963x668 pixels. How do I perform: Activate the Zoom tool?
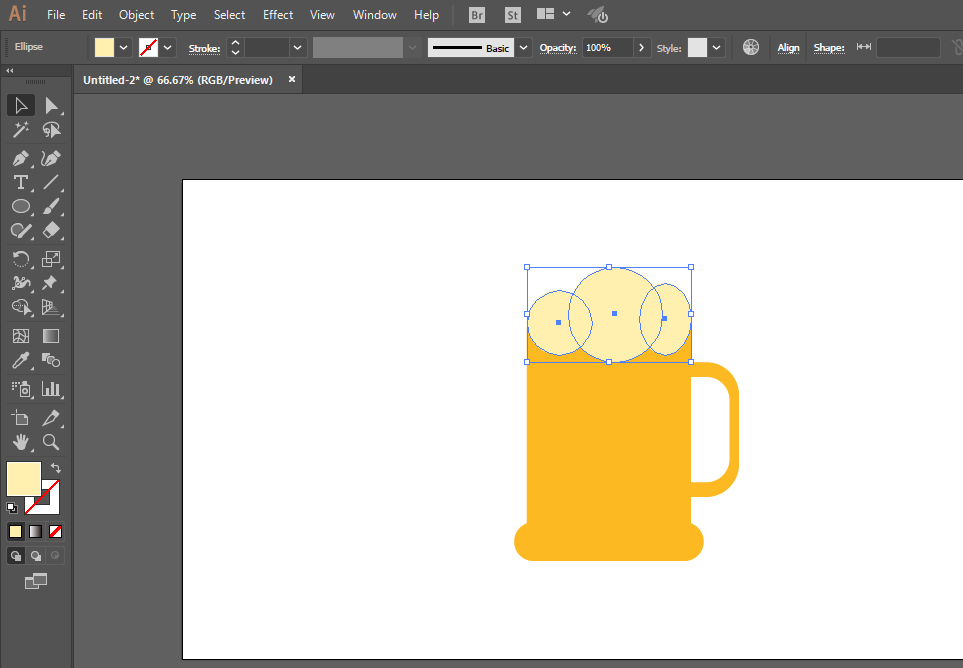[51, 442]
